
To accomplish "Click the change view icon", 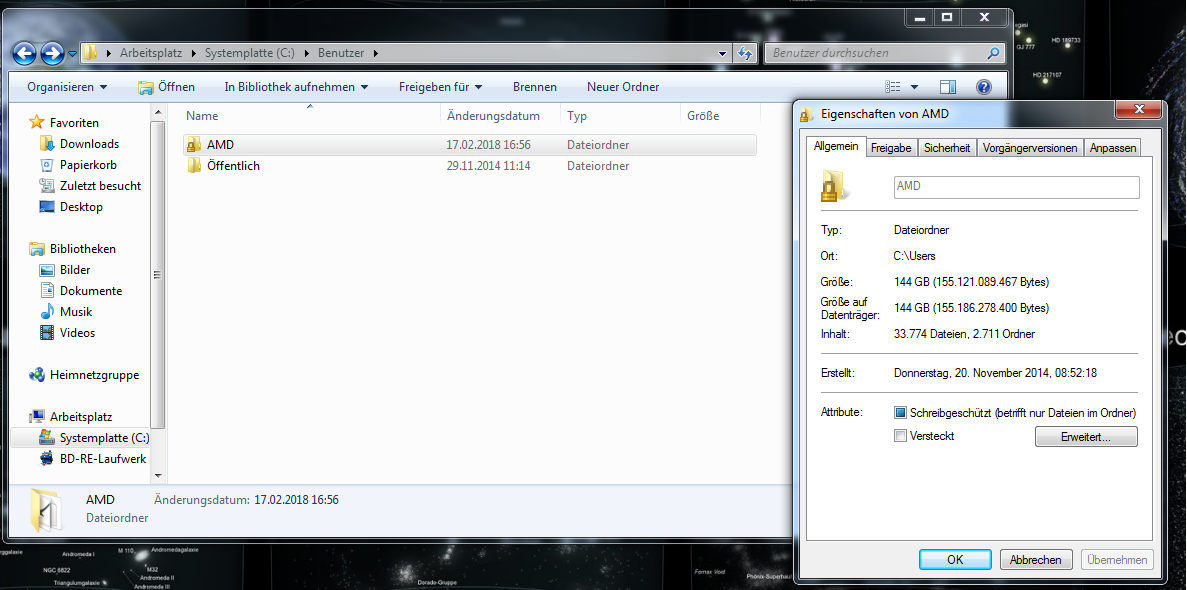I will [893, 87].
